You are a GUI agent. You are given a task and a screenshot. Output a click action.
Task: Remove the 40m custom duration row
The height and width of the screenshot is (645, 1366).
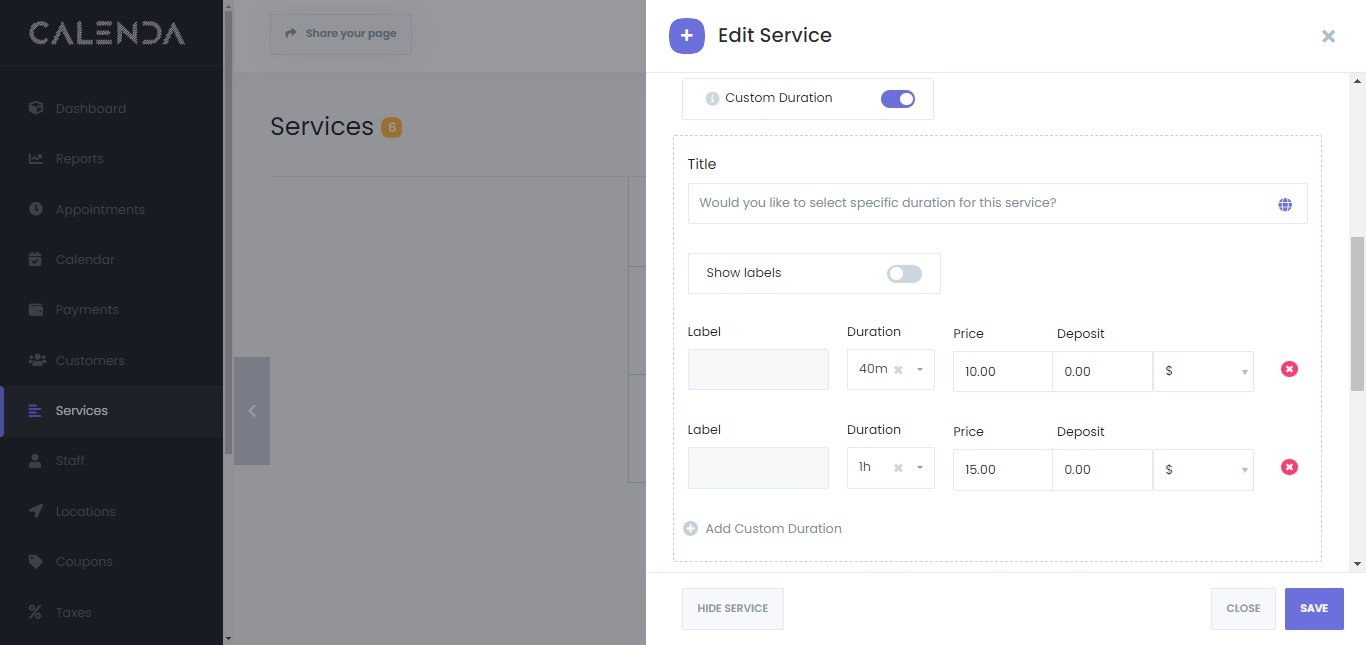click(x=1289, y=369)
